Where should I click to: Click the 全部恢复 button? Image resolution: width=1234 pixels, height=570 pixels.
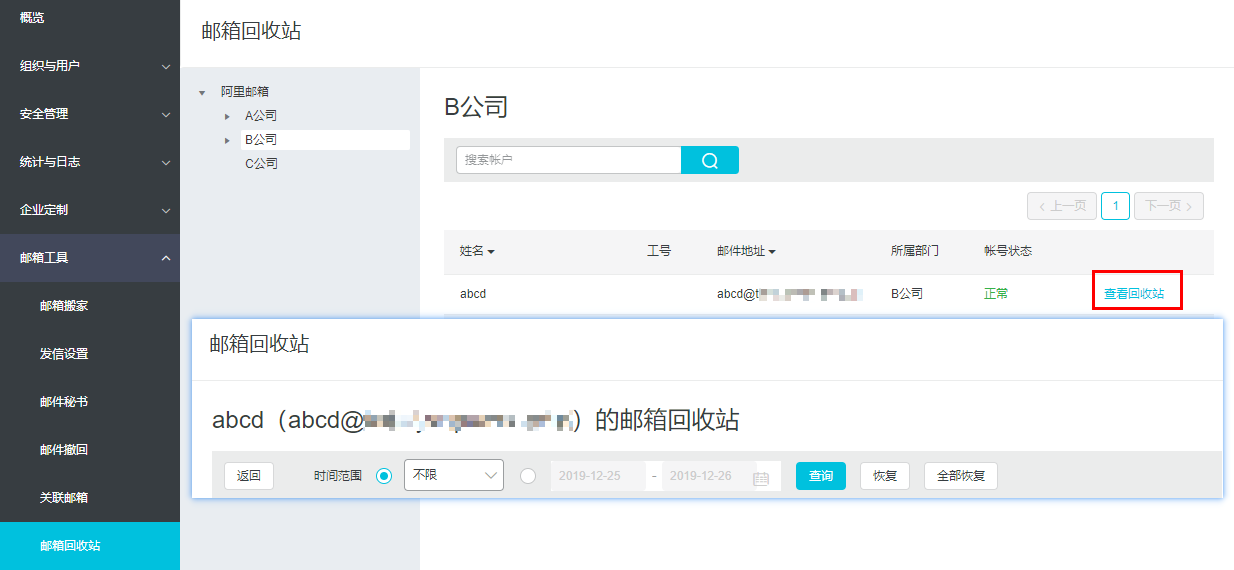point(960,476)
